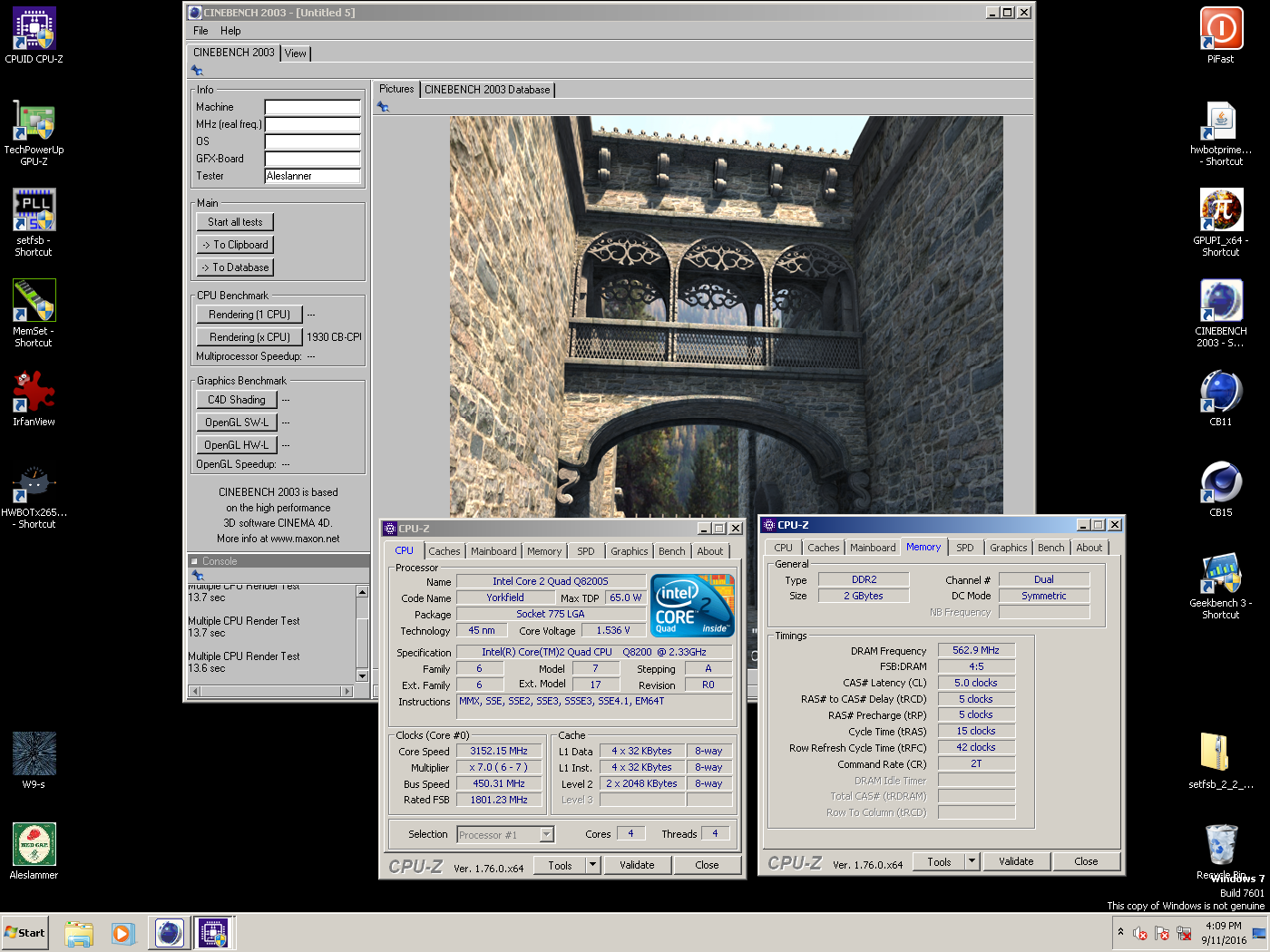The image size is (1270, 952).
Task: Click the Machine input field
Action: pyautogui.click(x=313, y=107)
